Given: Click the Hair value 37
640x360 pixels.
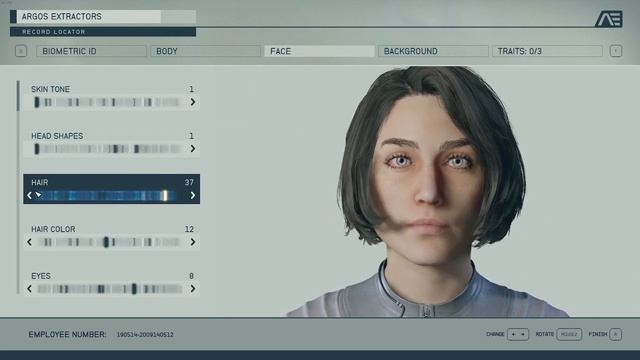Looking at the screenshot, I should (189, 182).
